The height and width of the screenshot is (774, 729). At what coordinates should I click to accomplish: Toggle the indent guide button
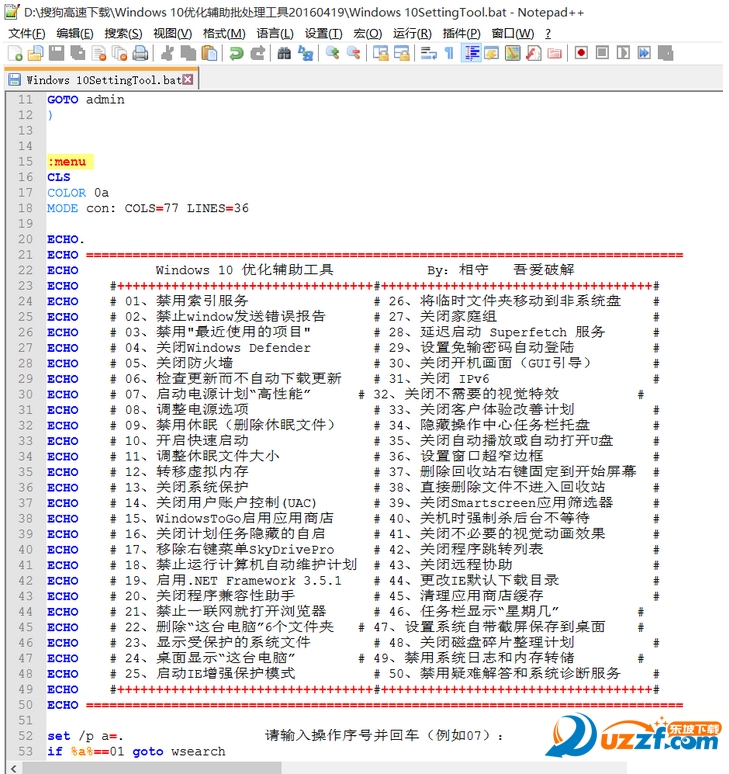[x=471, y=53]
